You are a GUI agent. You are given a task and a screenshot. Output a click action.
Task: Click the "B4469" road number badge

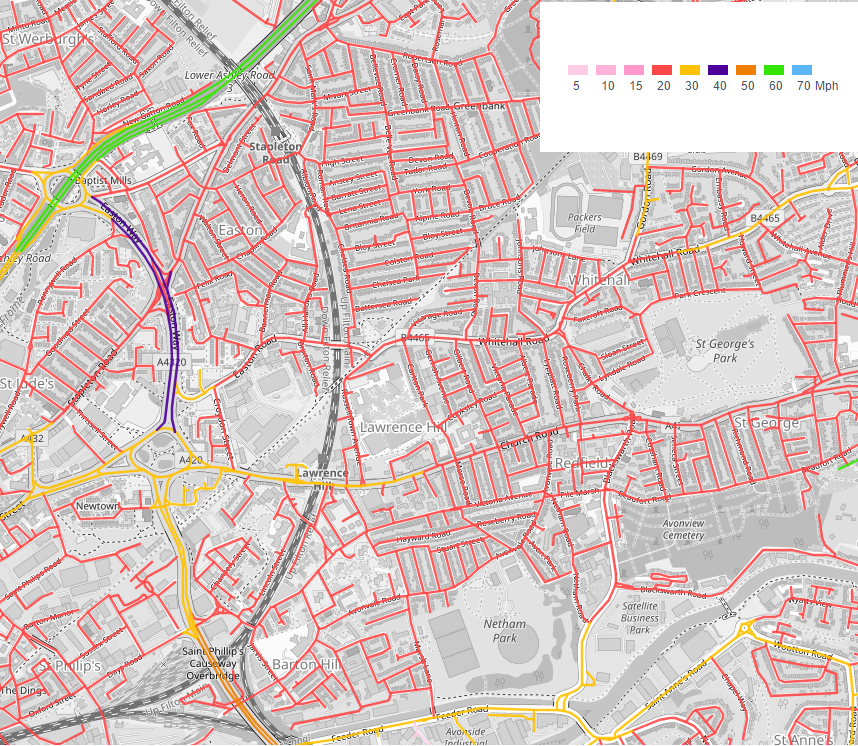click(648, 157)
